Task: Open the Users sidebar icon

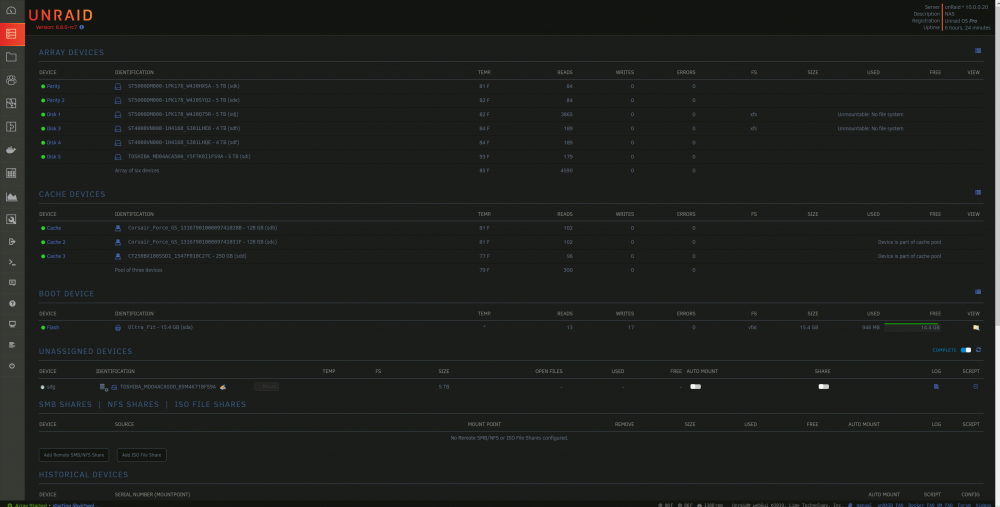Action: click(11, 80)
